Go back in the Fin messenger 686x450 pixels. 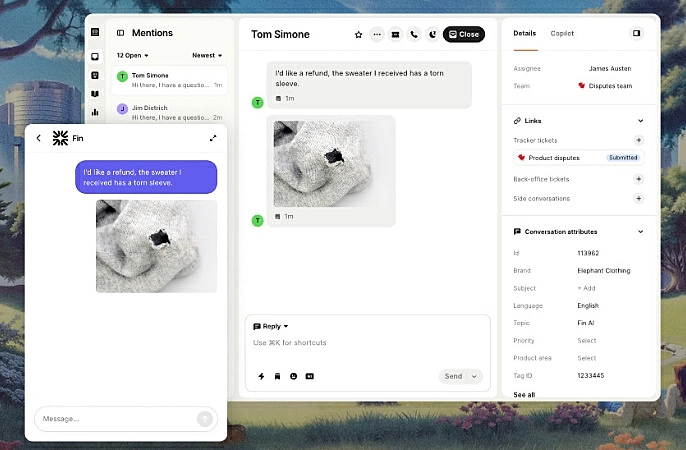tap(39, 138)
